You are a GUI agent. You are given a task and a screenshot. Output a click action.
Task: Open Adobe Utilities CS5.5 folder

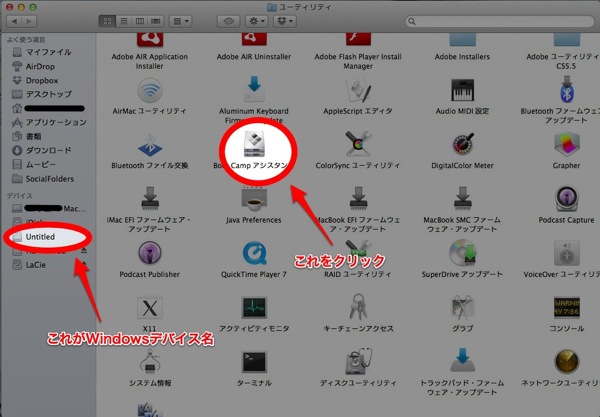pos(566,40)
